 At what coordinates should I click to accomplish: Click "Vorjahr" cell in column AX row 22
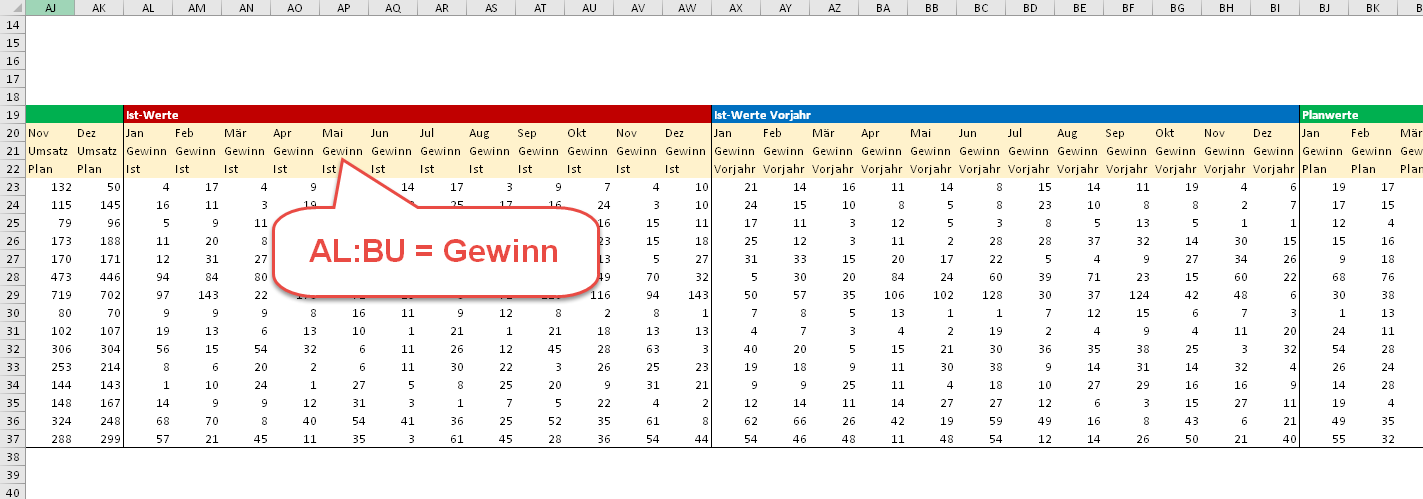pos(735,169)
